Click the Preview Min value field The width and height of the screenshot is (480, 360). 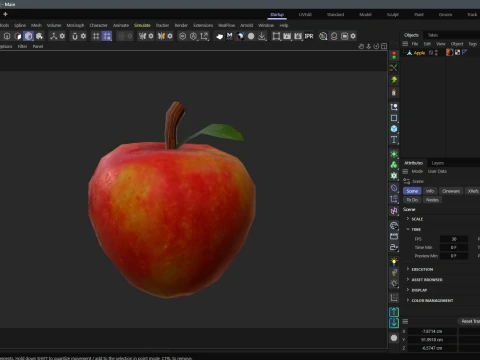(x=454, y=256)
